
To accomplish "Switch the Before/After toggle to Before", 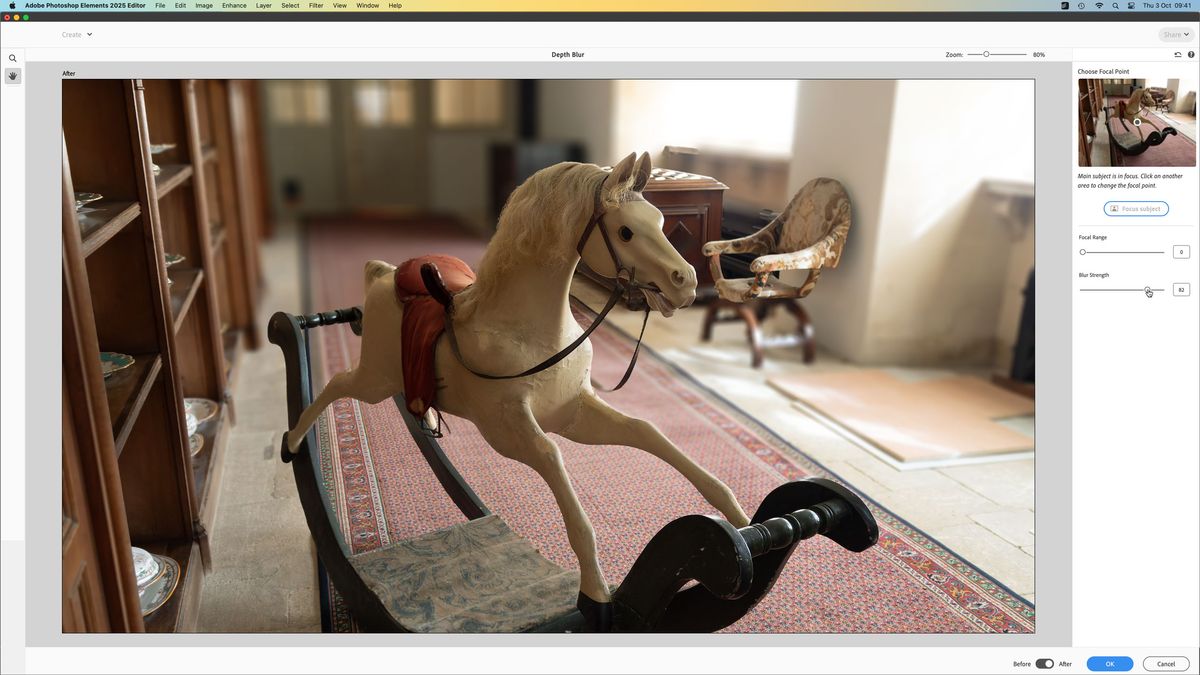I will tap(1041, 663).
